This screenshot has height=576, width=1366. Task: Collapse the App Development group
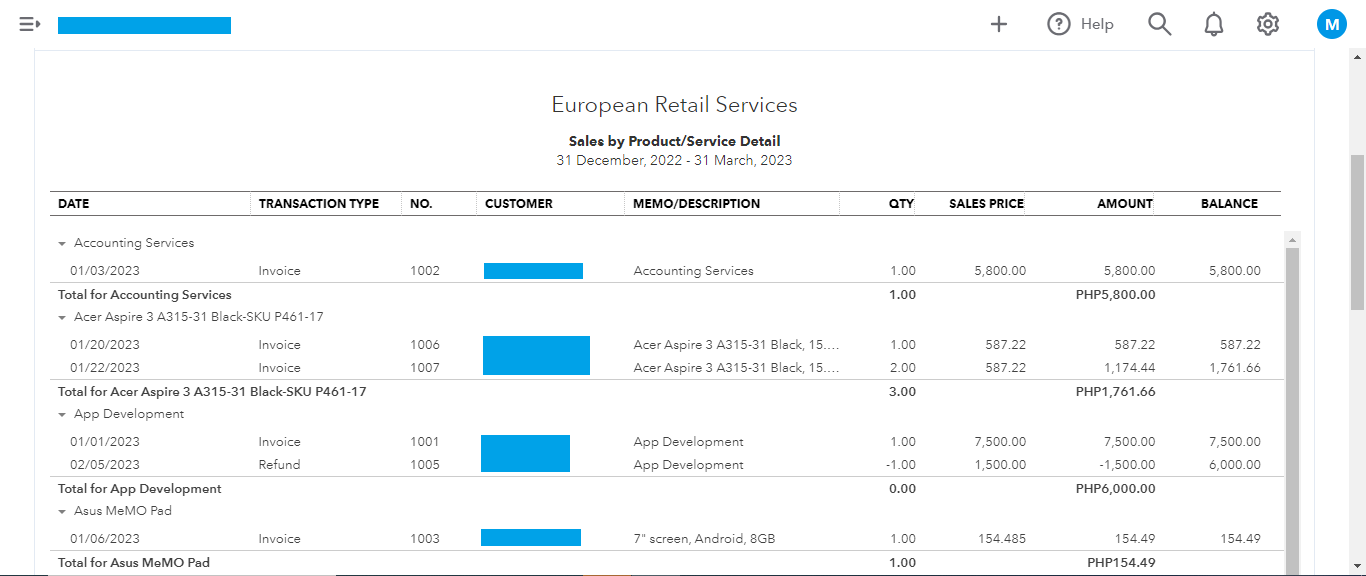pos(62,414)
